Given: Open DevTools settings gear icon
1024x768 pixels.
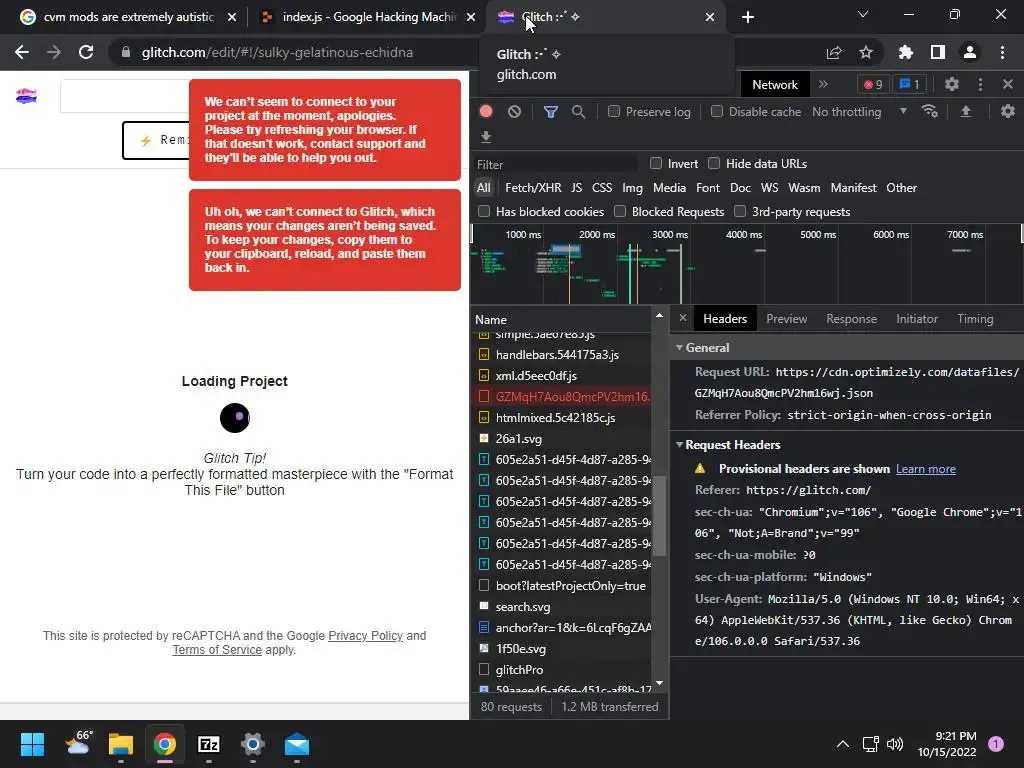Looking at the screenshot, I should coord(952,84).
